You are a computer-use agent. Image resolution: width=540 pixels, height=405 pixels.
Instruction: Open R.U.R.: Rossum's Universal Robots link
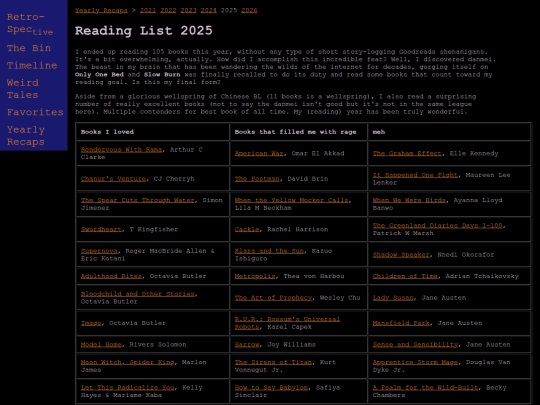tap(287, 323)
